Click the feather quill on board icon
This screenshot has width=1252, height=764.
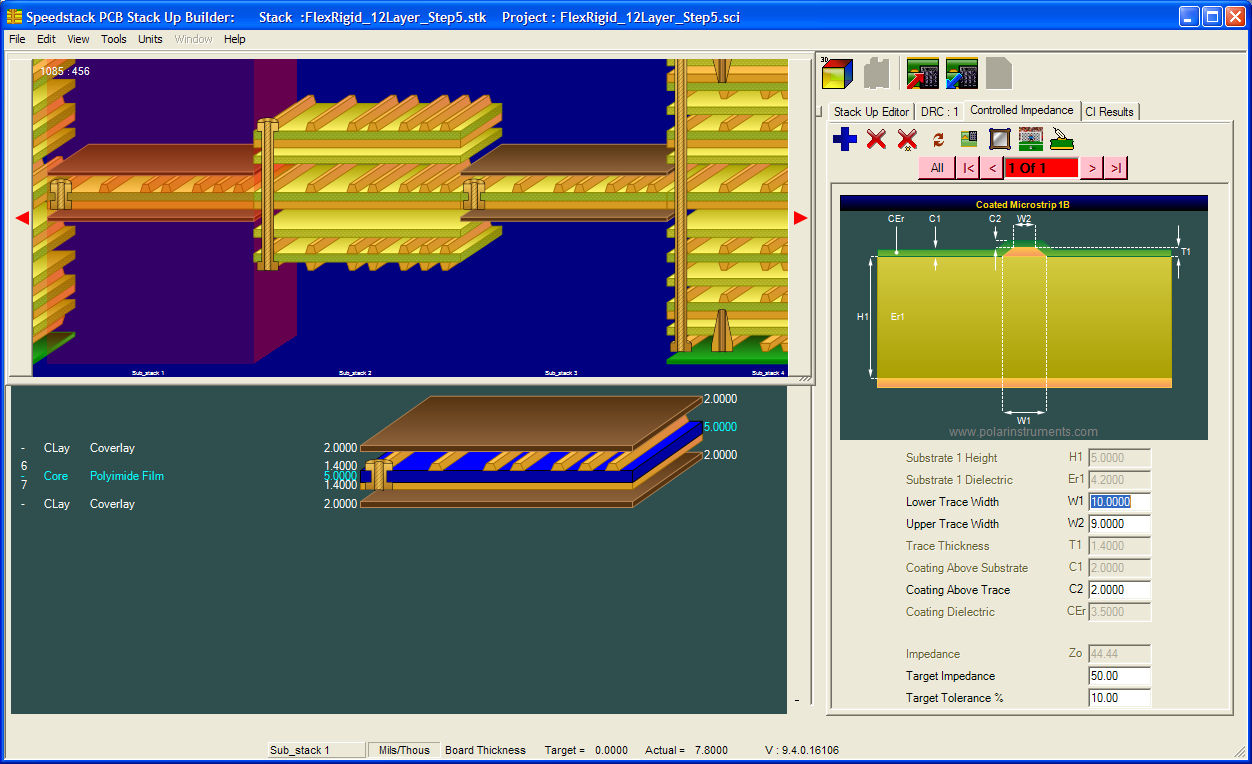click(1062, 140)
